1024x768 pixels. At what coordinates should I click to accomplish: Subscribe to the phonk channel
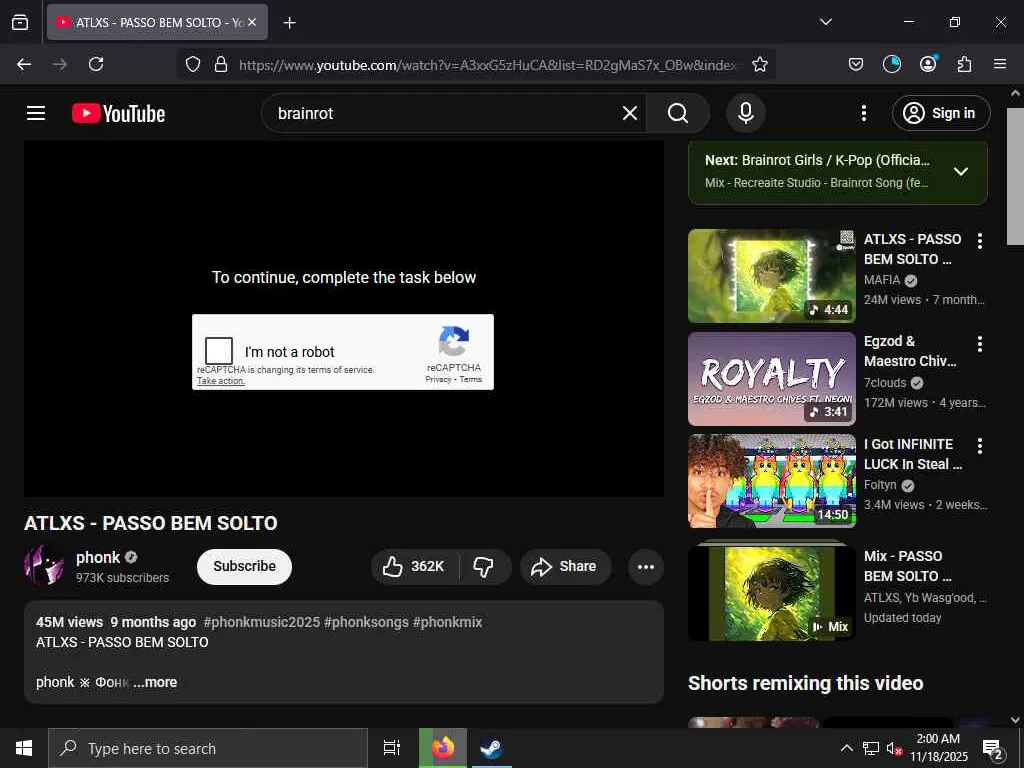[244, 566]
